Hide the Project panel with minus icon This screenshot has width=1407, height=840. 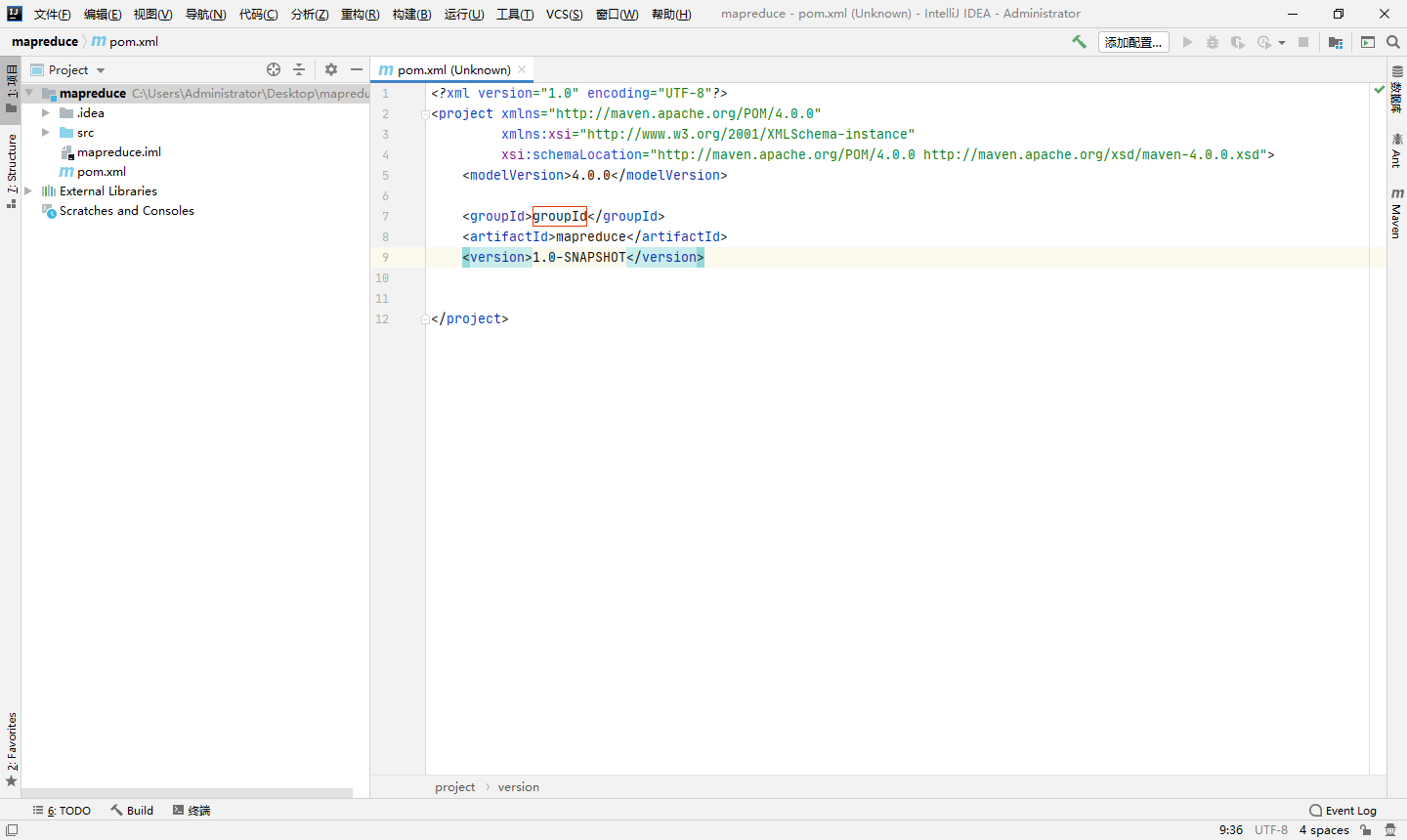[x=357, y=69]
